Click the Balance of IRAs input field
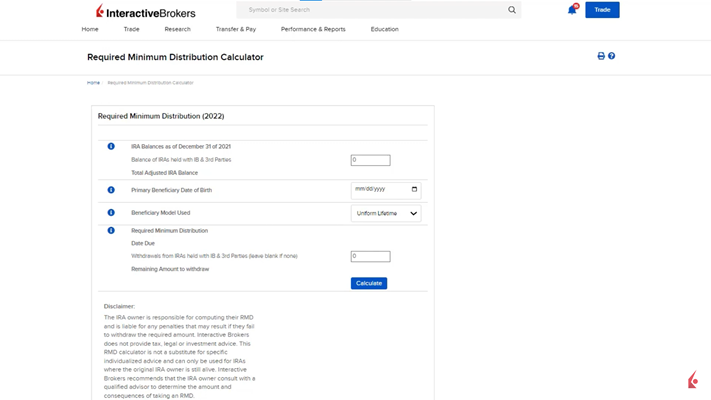 tap(370, 160)
